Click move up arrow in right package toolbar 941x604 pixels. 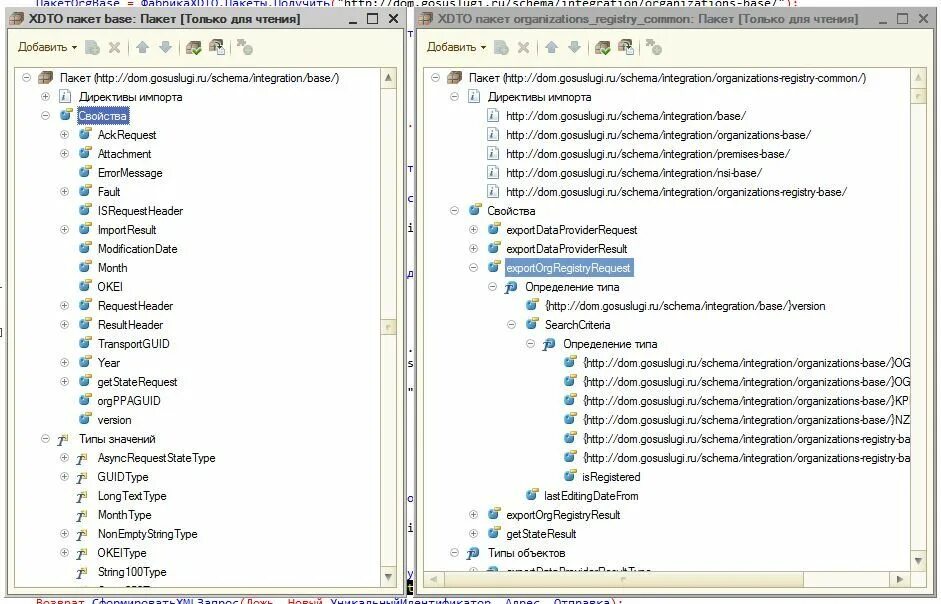552,47
